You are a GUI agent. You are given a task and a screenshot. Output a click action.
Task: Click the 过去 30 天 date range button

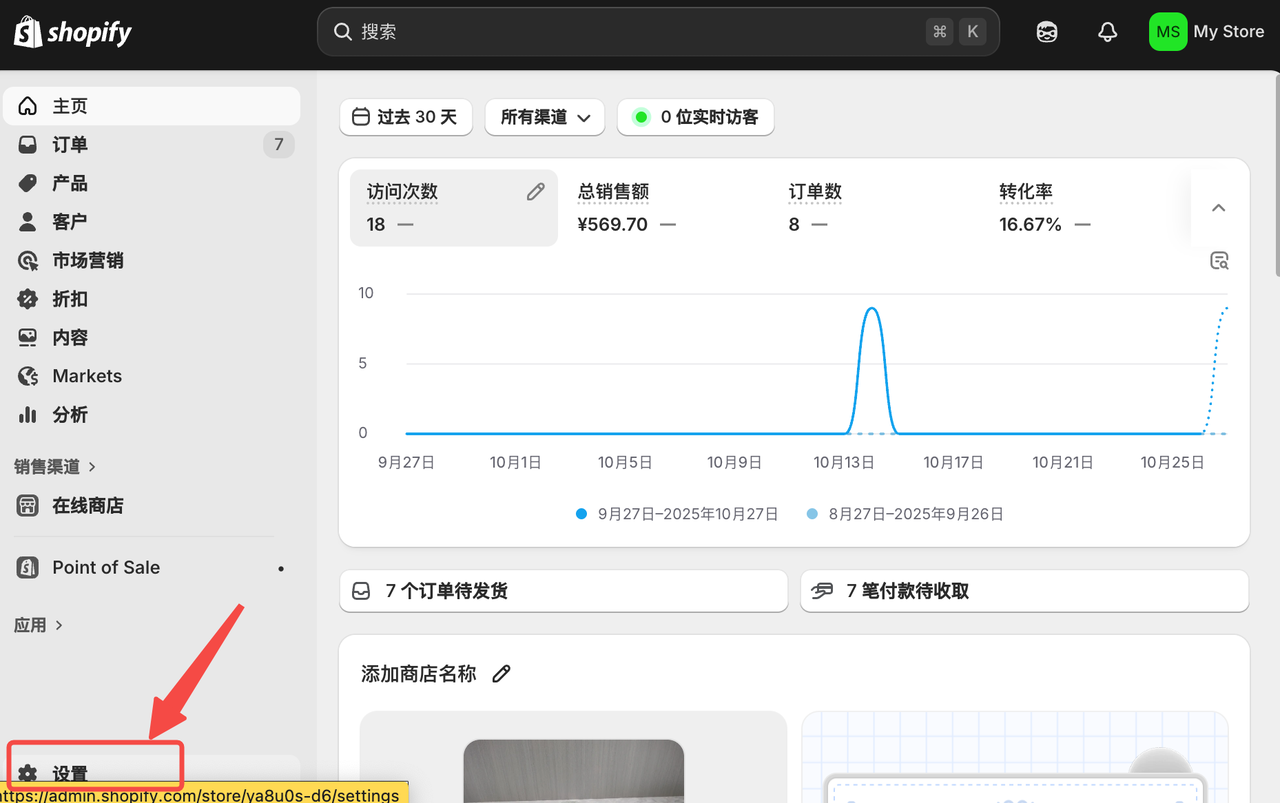405,117
